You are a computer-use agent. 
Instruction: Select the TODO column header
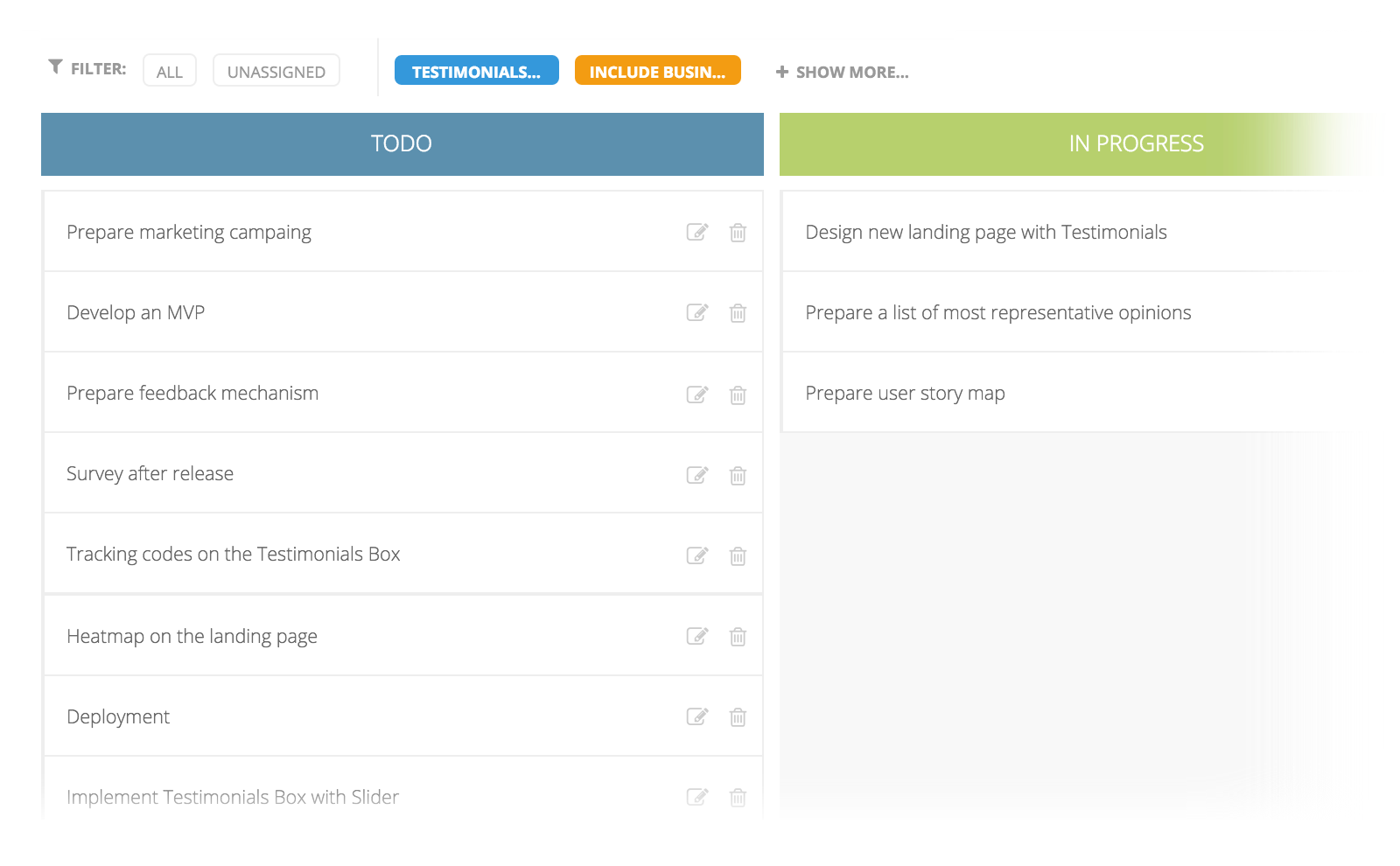coord(402,144)
